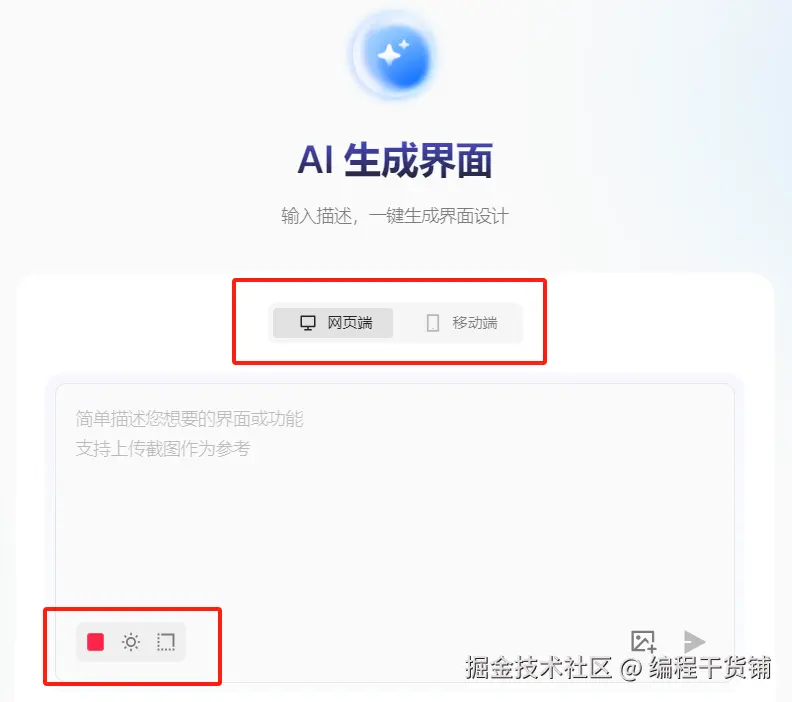Click the placeholder line 简单描述您想要的界面或功能

point(189,419)
